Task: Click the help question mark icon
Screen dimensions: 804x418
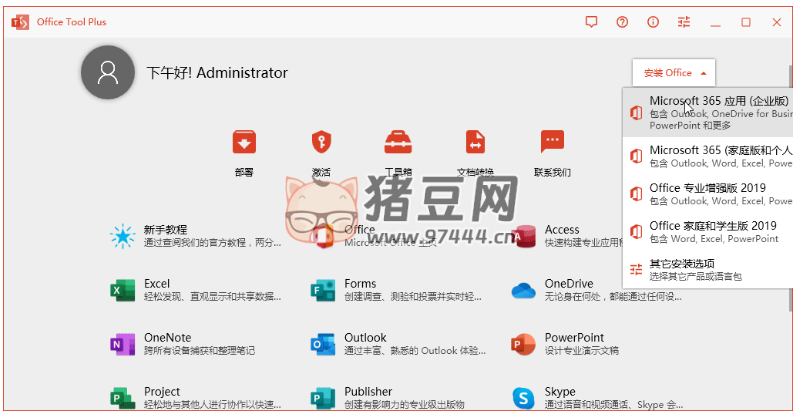Action: [x=622, y=22]
